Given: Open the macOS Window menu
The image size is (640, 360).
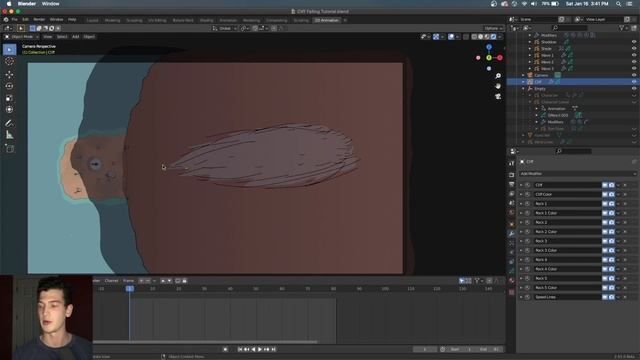Looking at the screenshot, I should (51, 4).
